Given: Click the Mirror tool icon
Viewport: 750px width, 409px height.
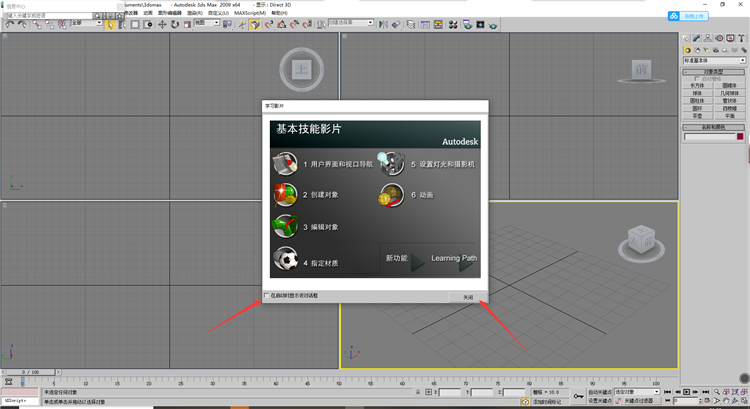Looking at the screenshot, I should pos(383,24).
